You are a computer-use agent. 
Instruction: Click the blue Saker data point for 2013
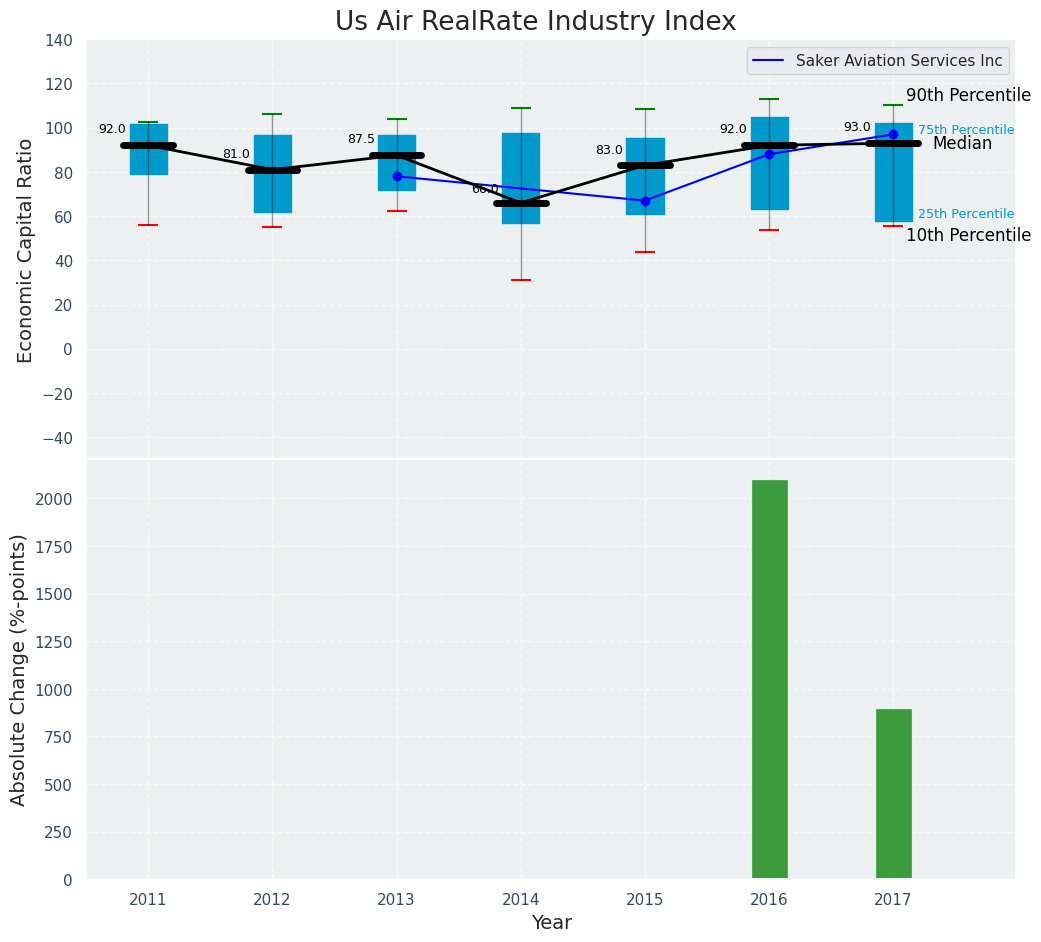(x=397, y=176)
